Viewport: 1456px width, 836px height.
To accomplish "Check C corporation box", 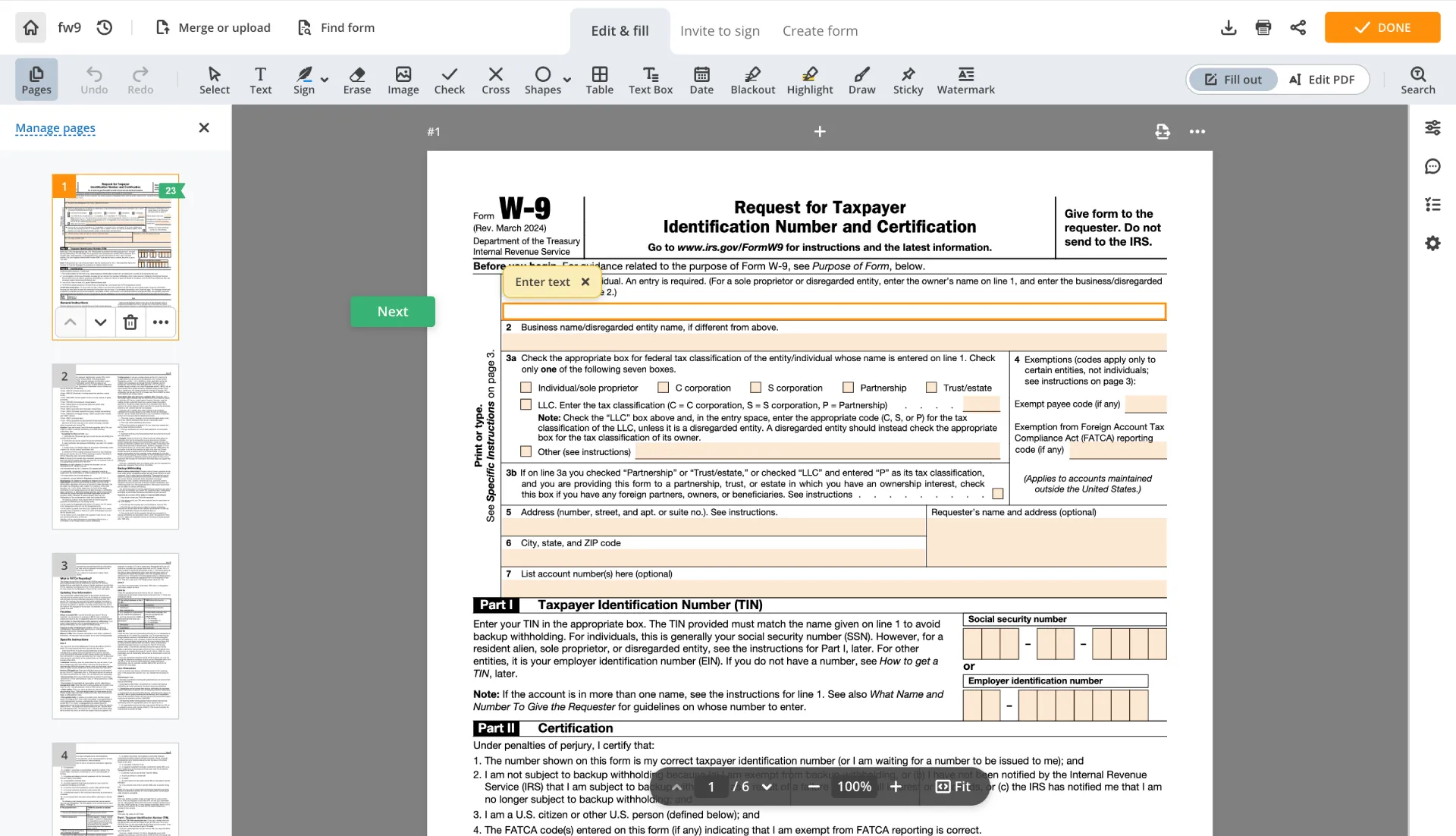I will tap(664, 388).
